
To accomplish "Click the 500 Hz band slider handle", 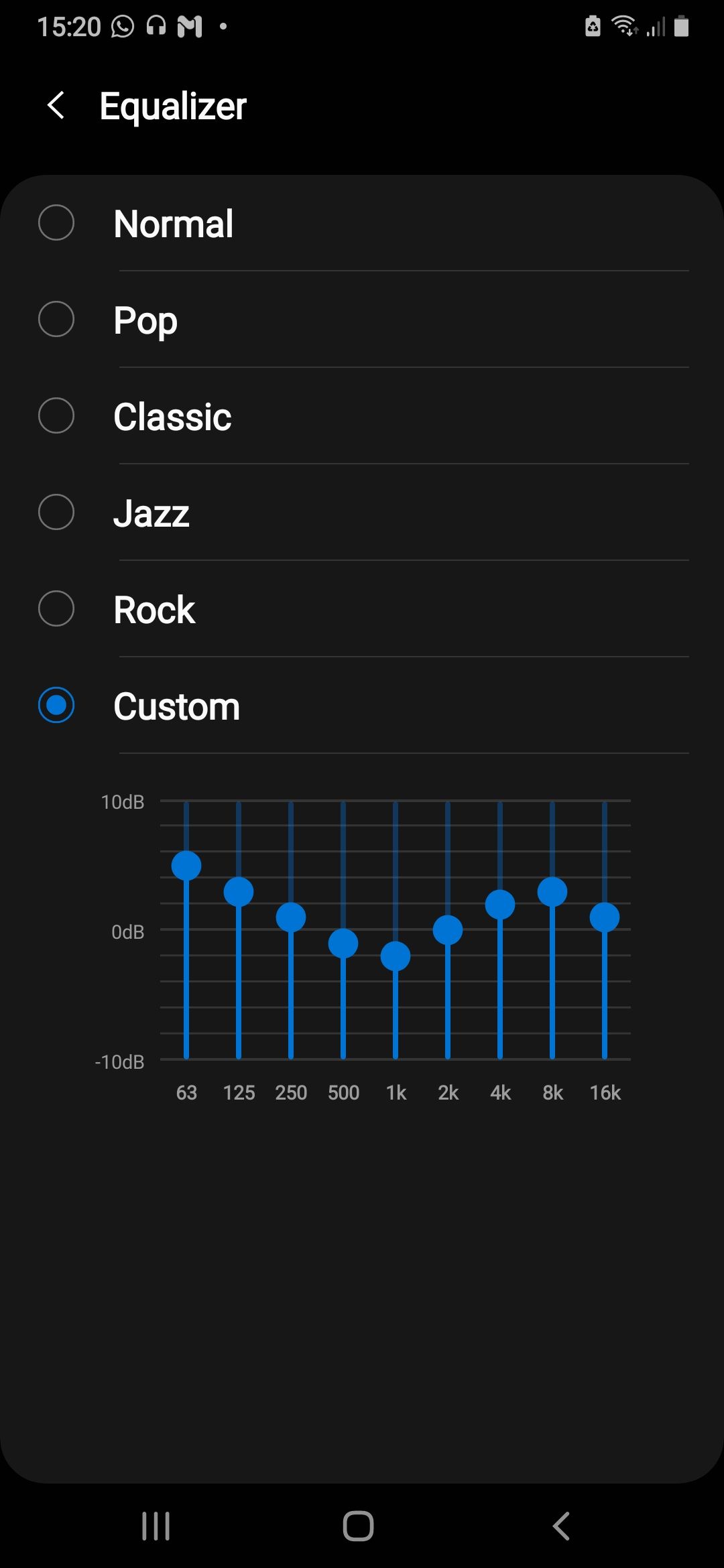I will (x=343, y=943).
